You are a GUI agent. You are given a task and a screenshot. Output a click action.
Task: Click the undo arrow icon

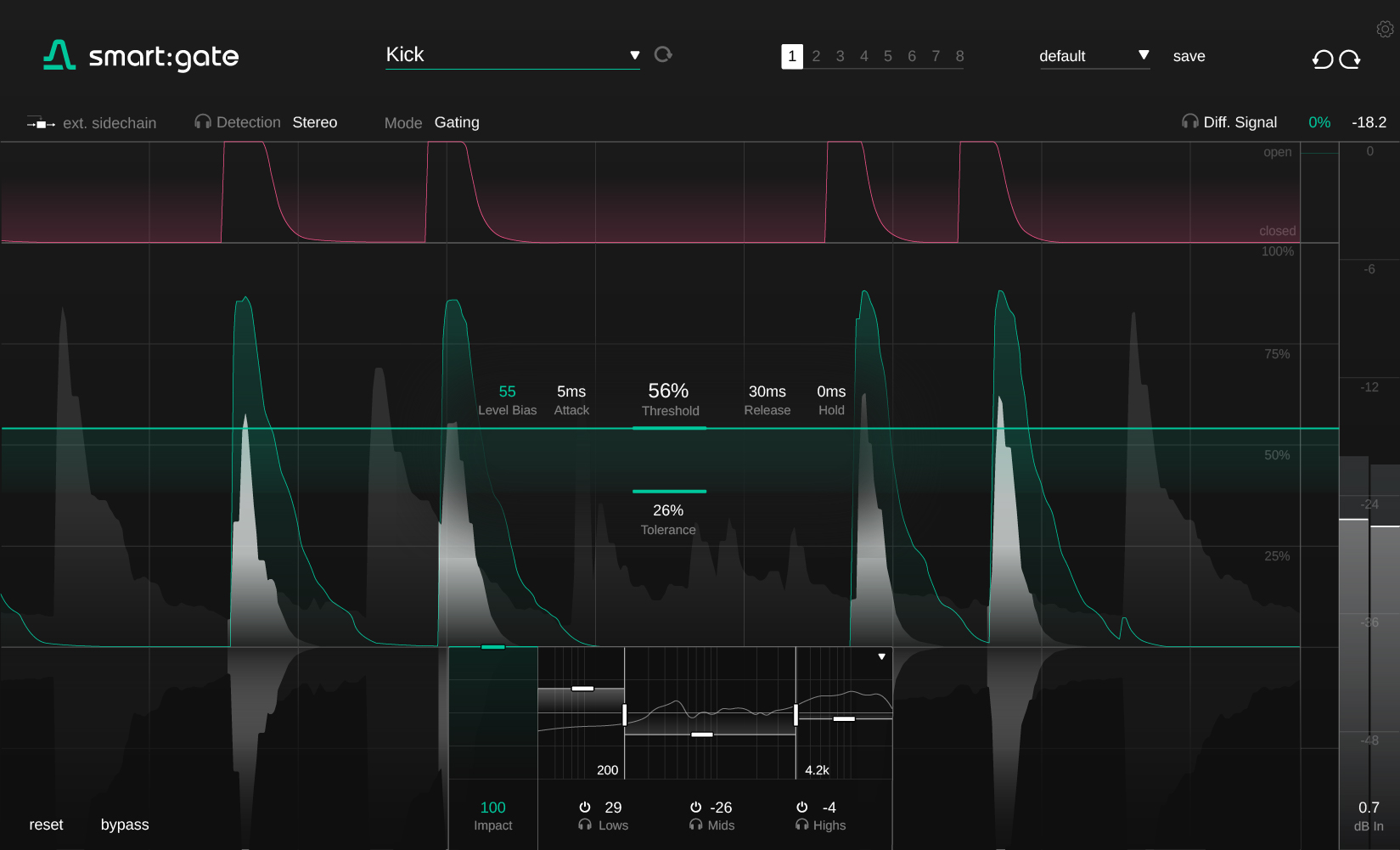1321,59
